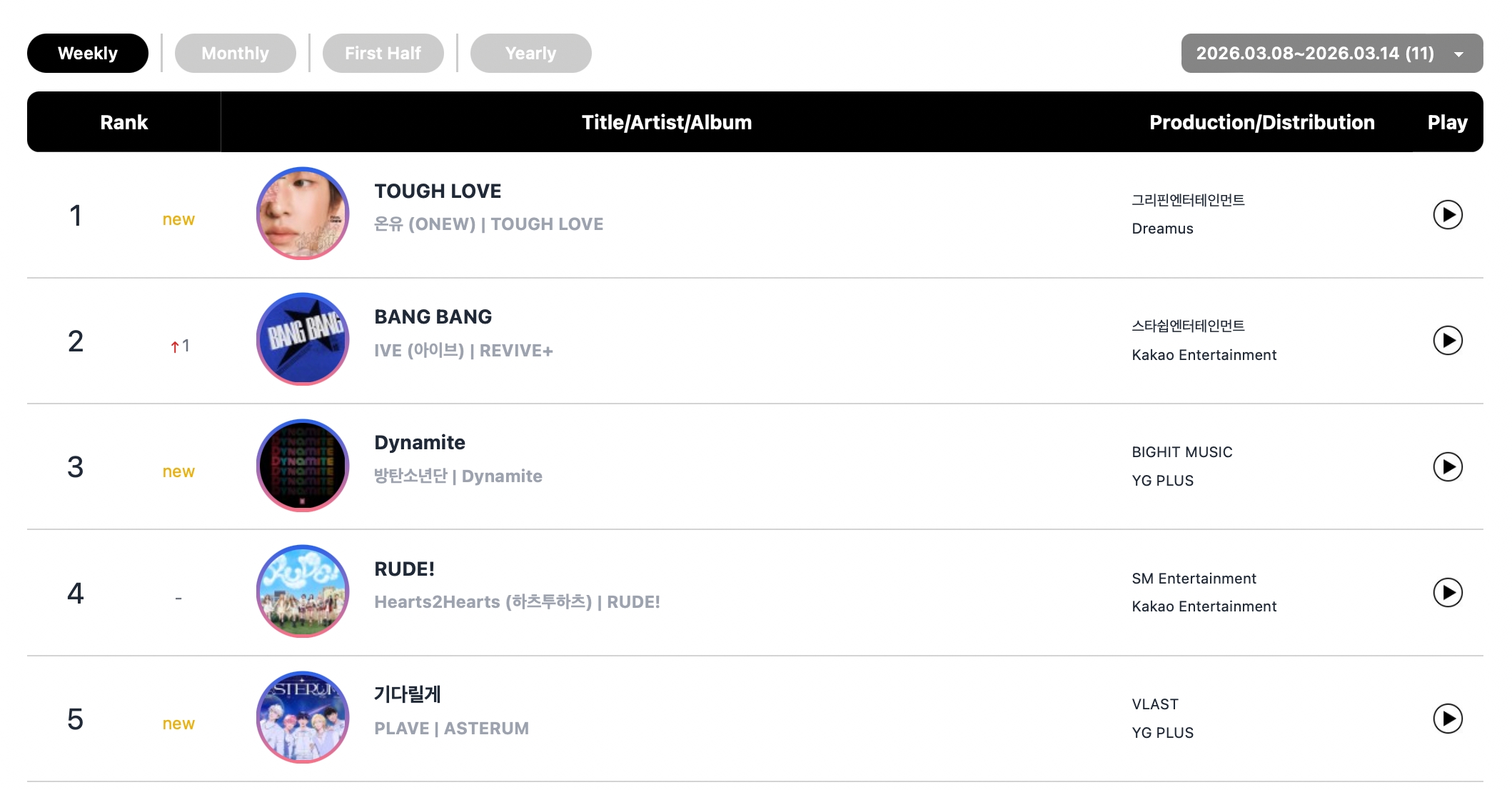The width and height of the screenshot is (1512, 790).
Task: Open the TOUGH LOVE album cover thumbnail
Action: [x=302, y=214]
